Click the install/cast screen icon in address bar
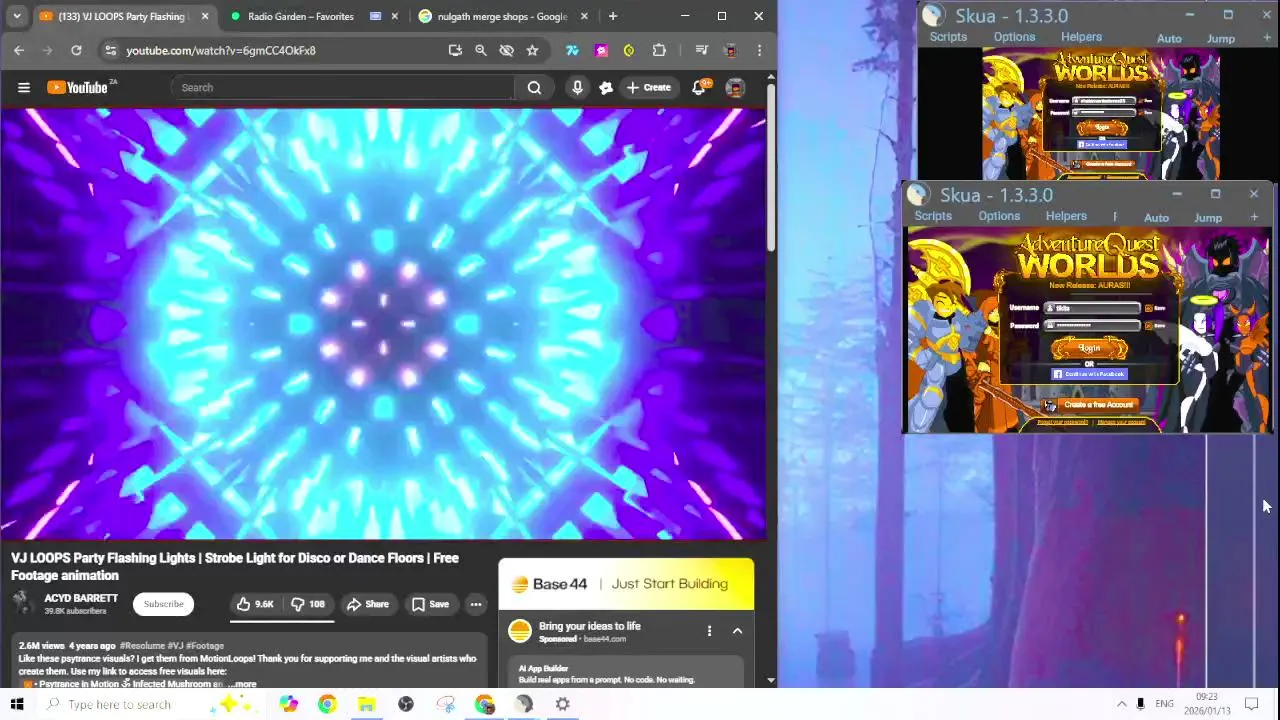The width and height of the screenshot is (1280, 720). coord(455,50)
